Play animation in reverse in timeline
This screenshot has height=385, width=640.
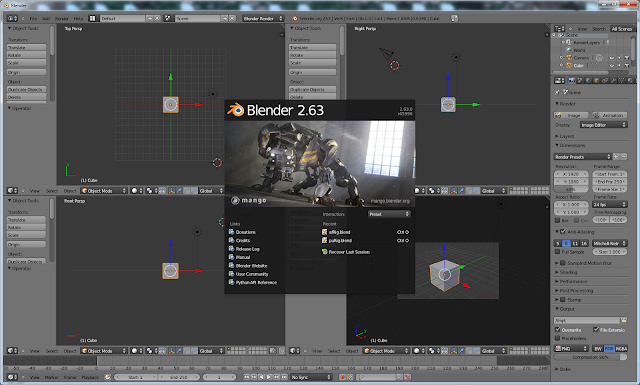(261, 377)
